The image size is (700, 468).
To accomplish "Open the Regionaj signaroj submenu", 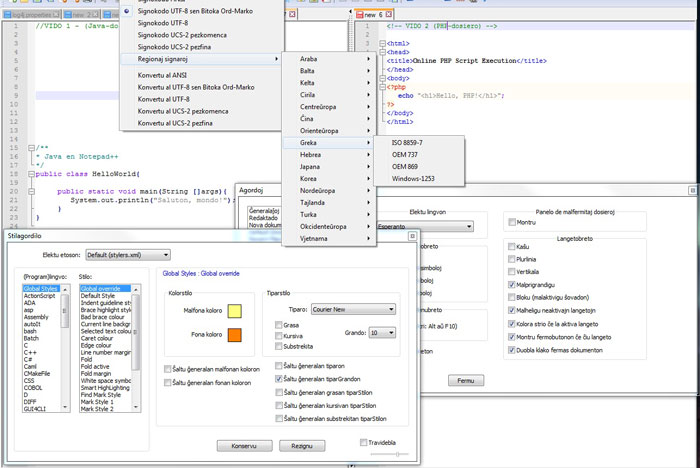I will [202, 59].
